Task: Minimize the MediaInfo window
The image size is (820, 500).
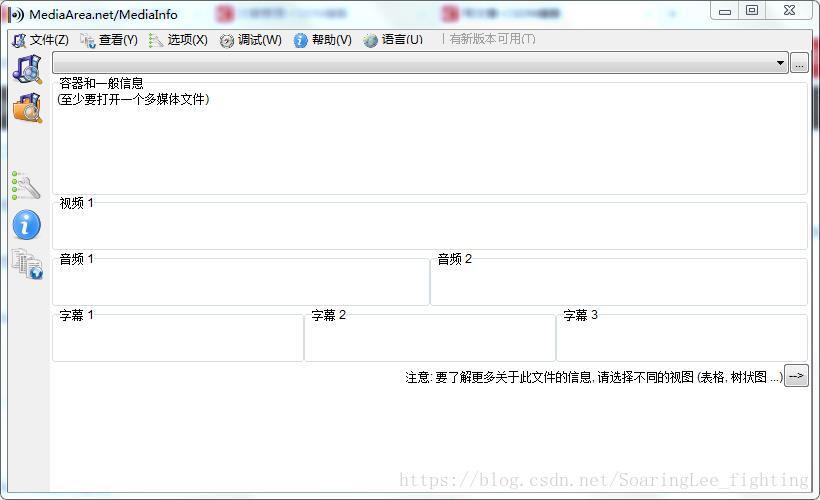Action: [725, 11]
